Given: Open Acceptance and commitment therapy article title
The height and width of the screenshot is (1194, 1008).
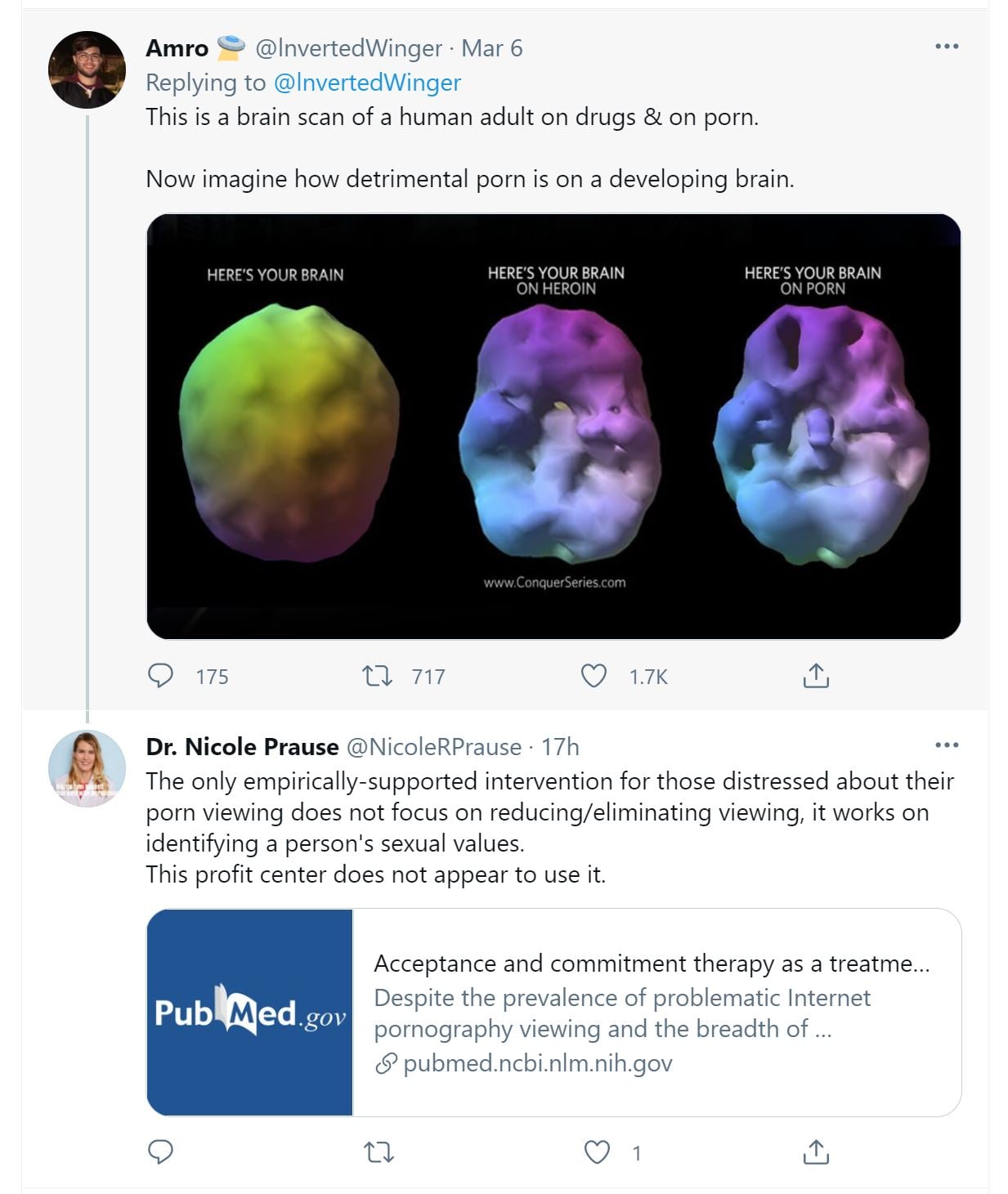Looking at the screenshot, I should point(651,963).
